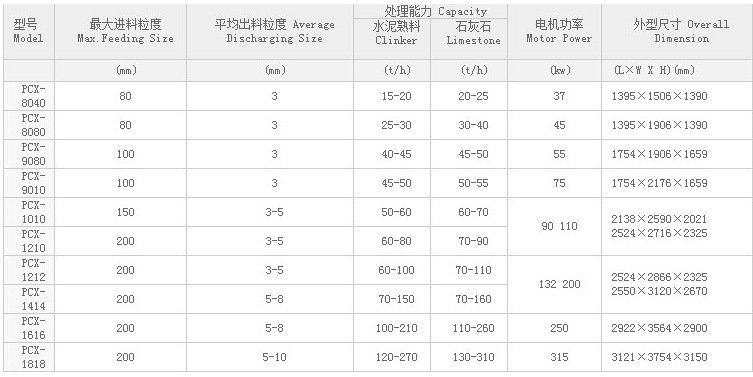Click the Limestone sub-header
Screen dimensions: 753x377
point(469,39)
